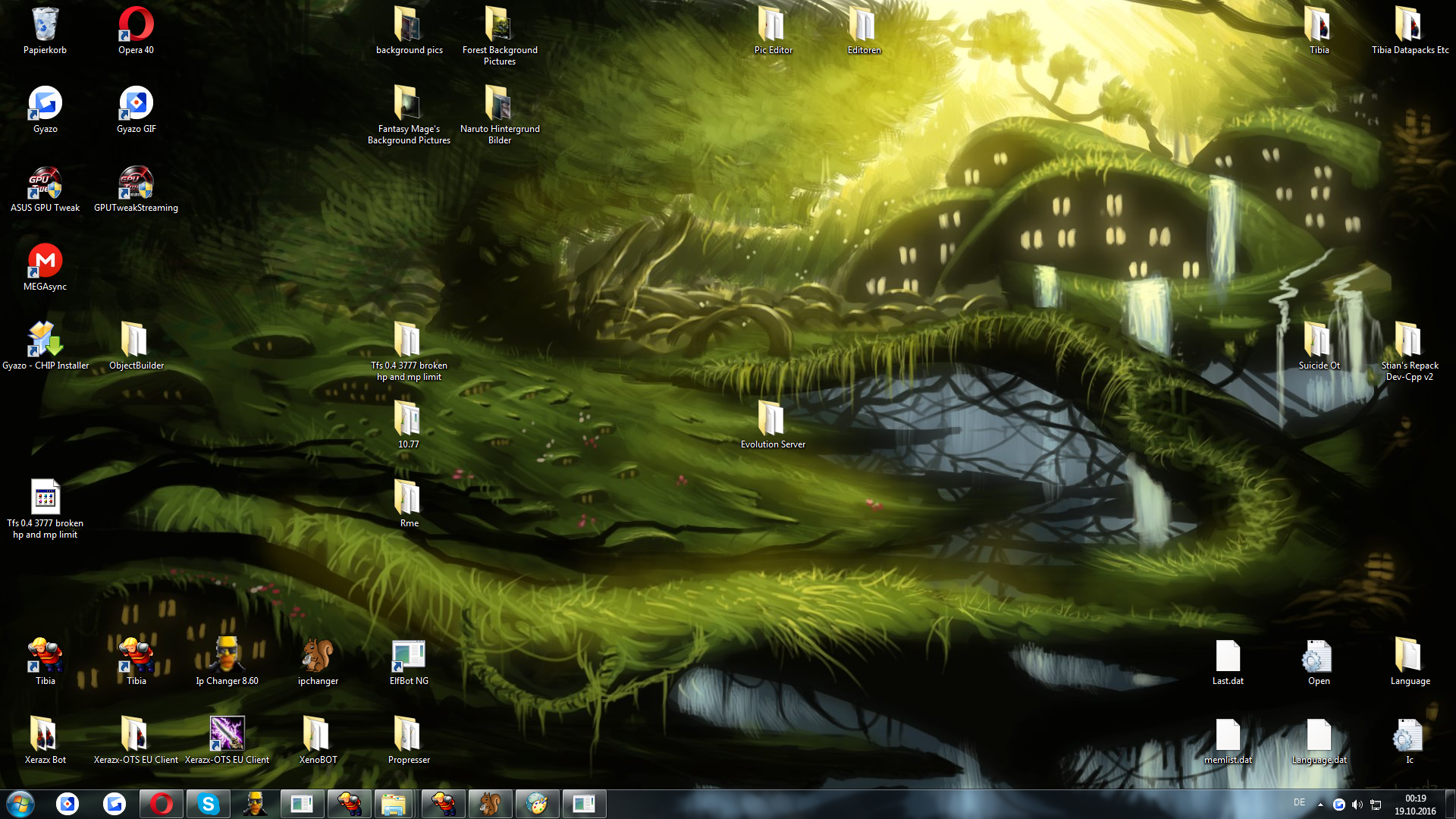Screen dimensions: 1456x819
Task: Click the DE language indicator
Action: point(1299,802)
